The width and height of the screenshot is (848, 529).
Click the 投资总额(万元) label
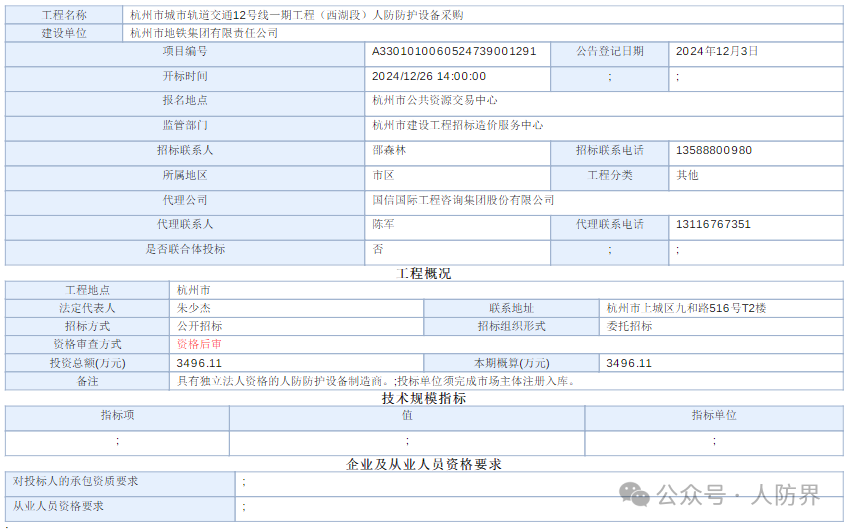point(87,363)
